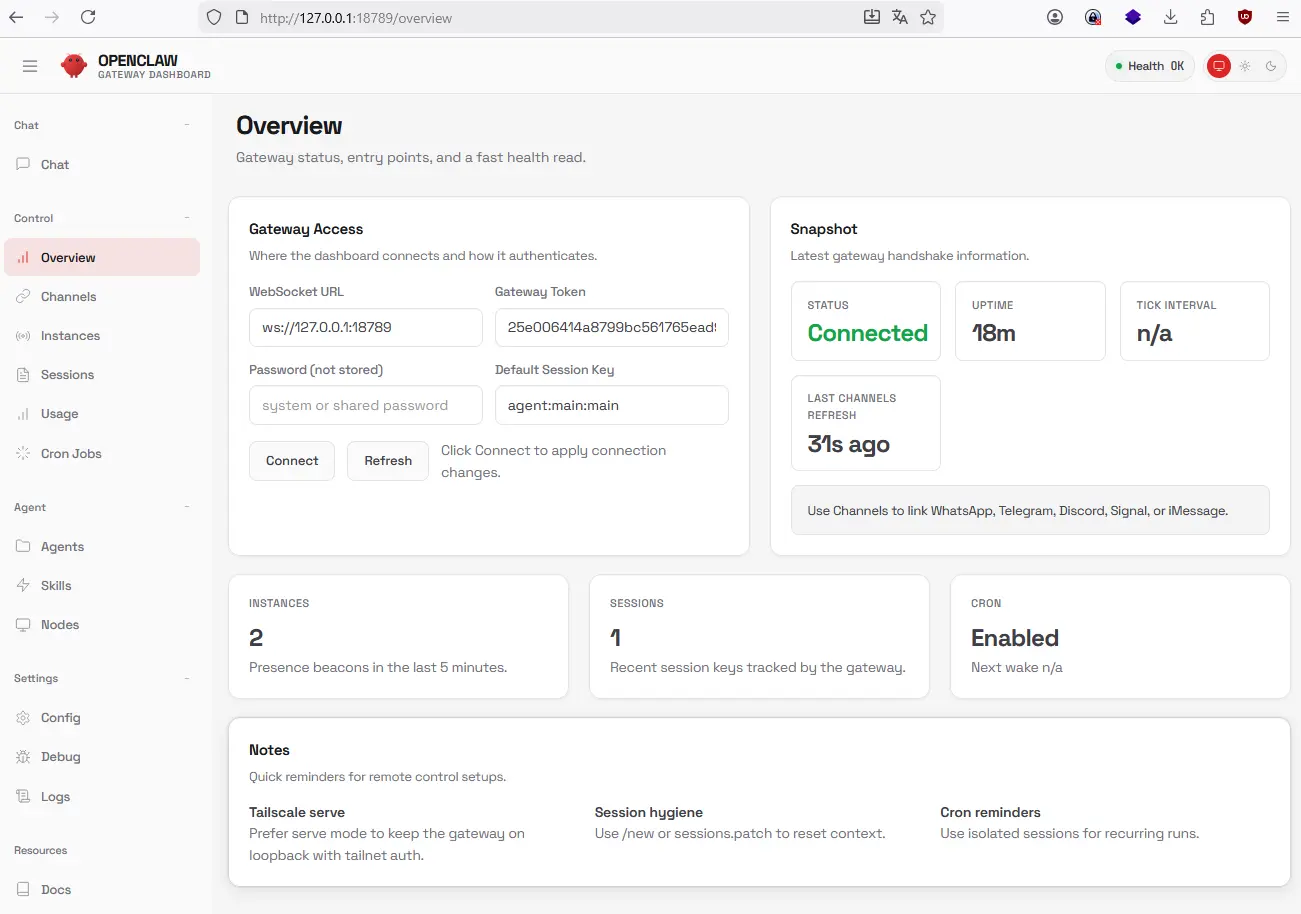Image resolution: width=1301 pixels, height=914 pixels.
Task: Select Logs in the sidebar menu
Action: coord(55,797)
